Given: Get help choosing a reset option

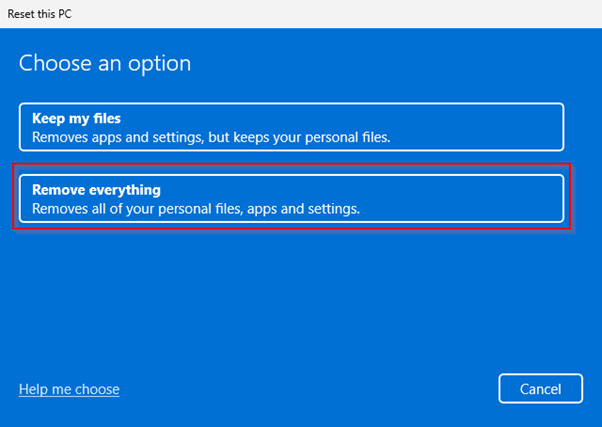Looking at the screenshot, I should click(69, 389).
